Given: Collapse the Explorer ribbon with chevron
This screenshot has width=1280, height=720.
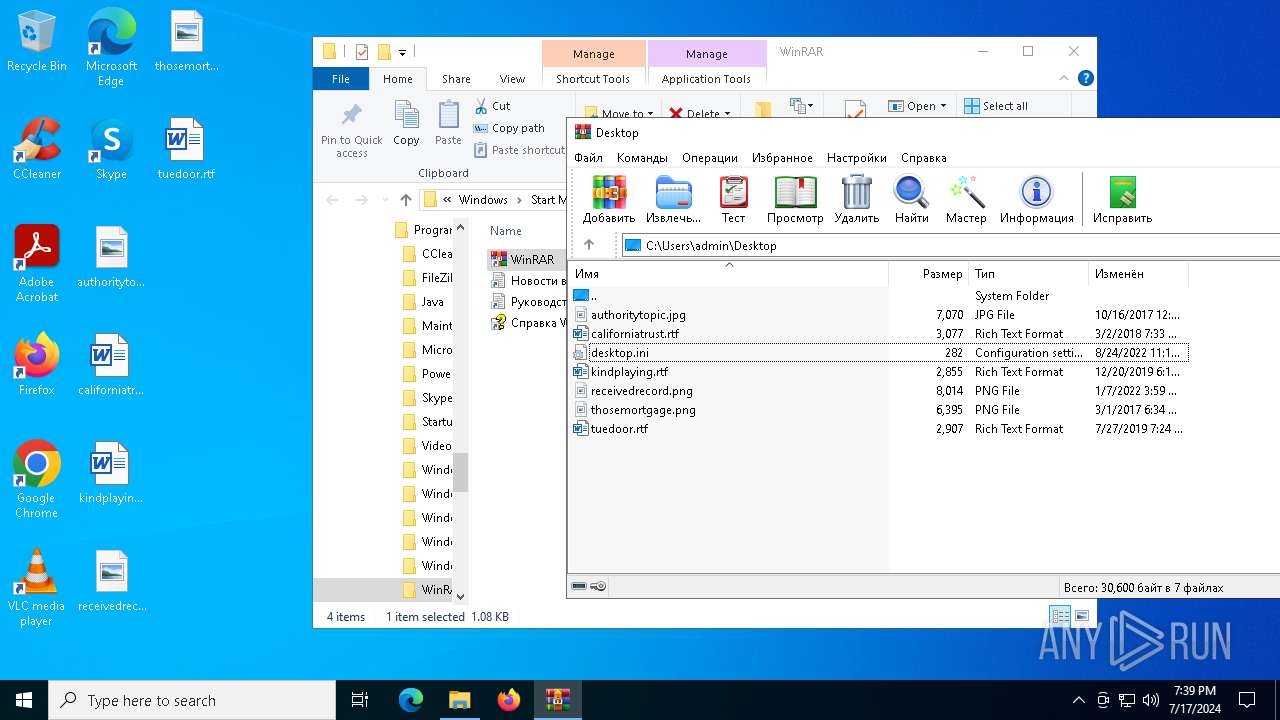Looking at the screenshot, I should pyautogui.click(x=1063, y=78).
